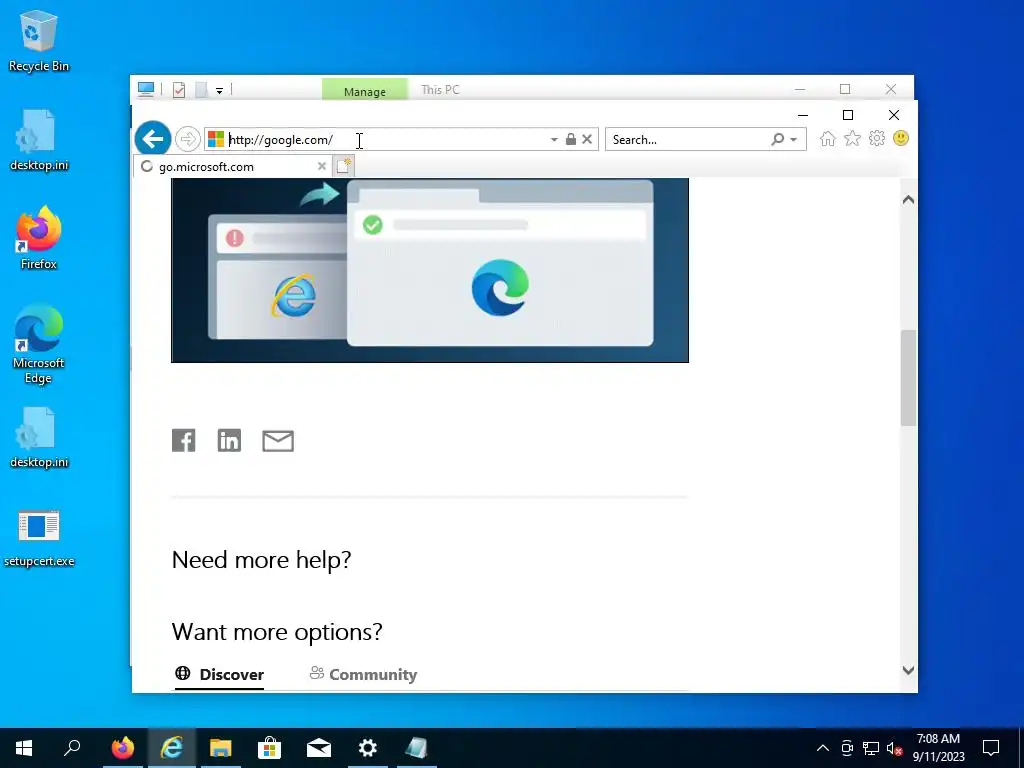Image resolution: width=1024 pixels, height=768 pixels.
Task: Switch to the Community tab
Action: pyautogui.click(x=363, y=675)
